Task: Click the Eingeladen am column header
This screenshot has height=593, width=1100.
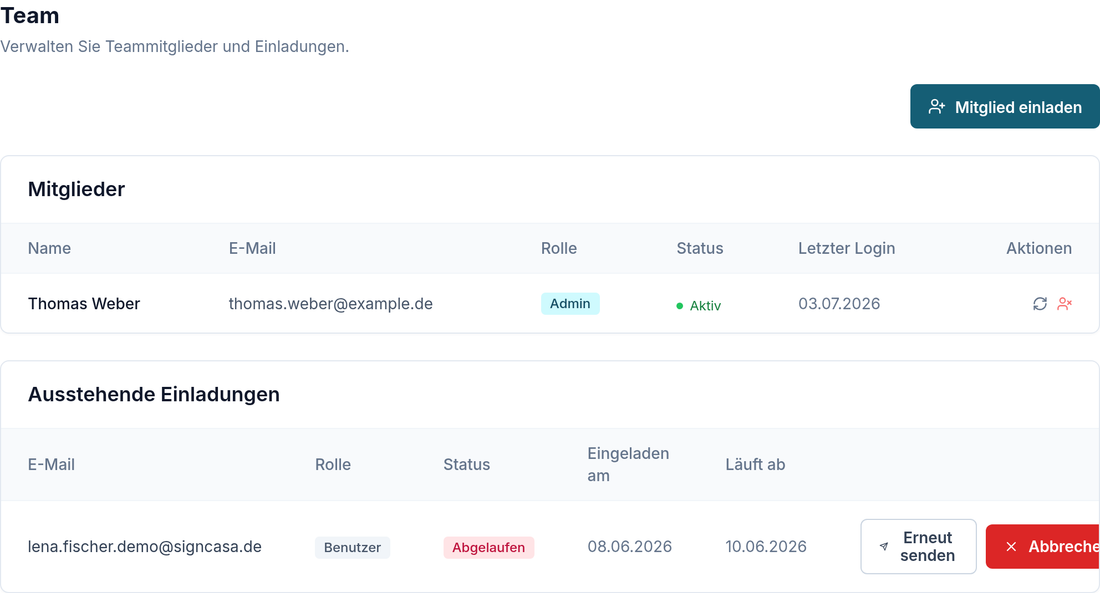Action: [628, 465]
